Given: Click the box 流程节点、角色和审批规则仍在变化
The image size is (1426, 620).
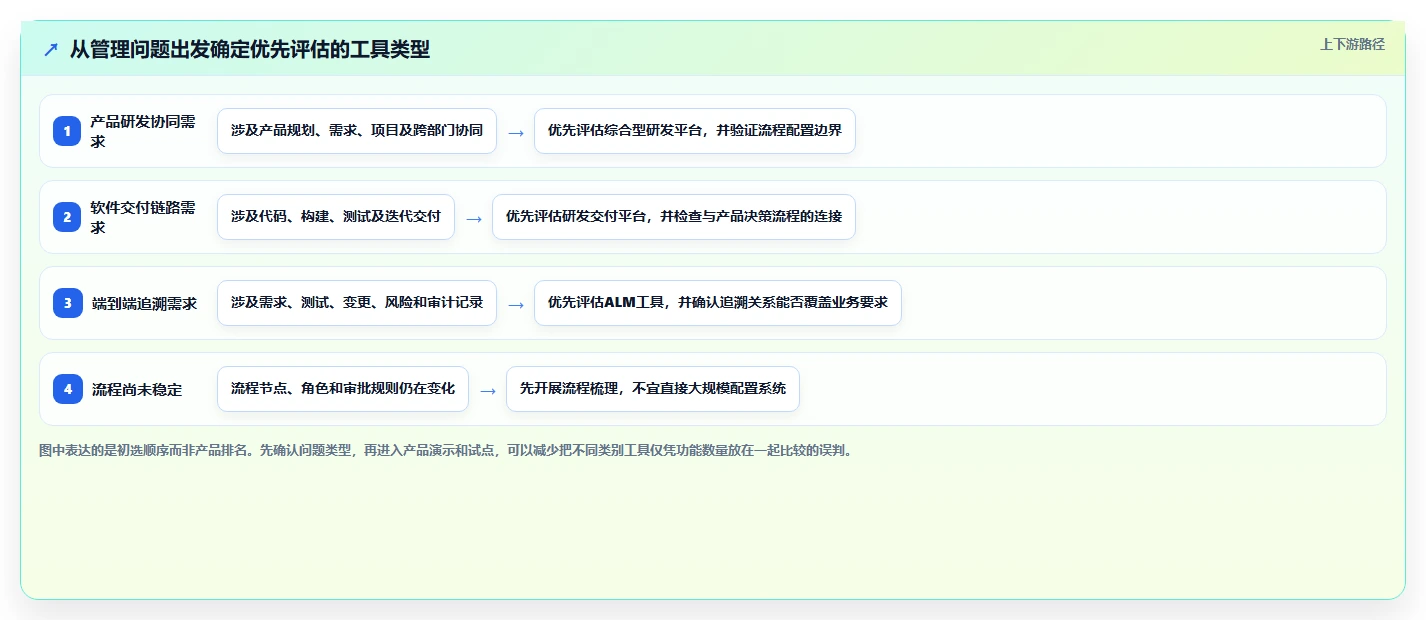Looking at the screenshot, I should click(x=343, y=389).
